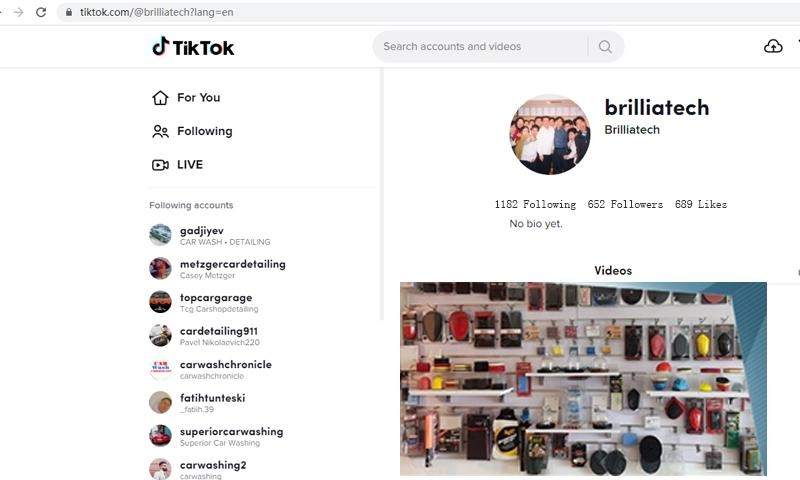The height and width of the screenshot is (480, 800).
Task: Click the TikTok logo
Action: (193, 47)
